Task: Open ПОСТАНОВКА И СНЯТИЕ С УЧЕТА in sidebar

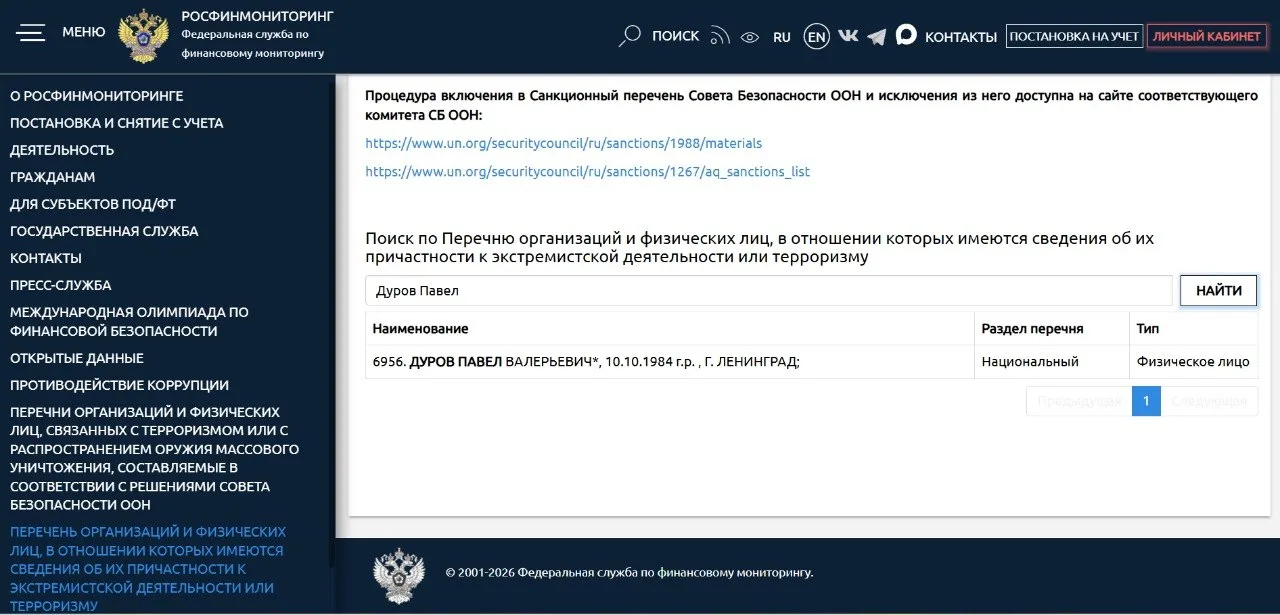Action: coord(117,123)
